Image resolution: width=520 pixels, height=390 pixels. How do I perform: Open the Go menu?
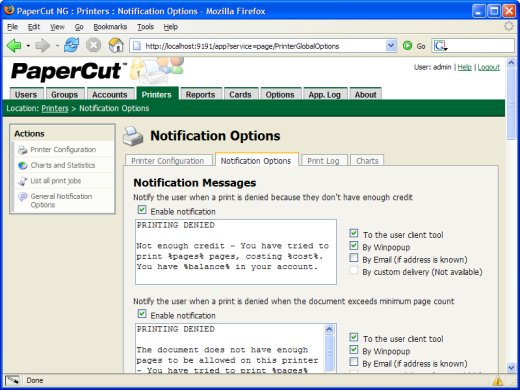79,27
